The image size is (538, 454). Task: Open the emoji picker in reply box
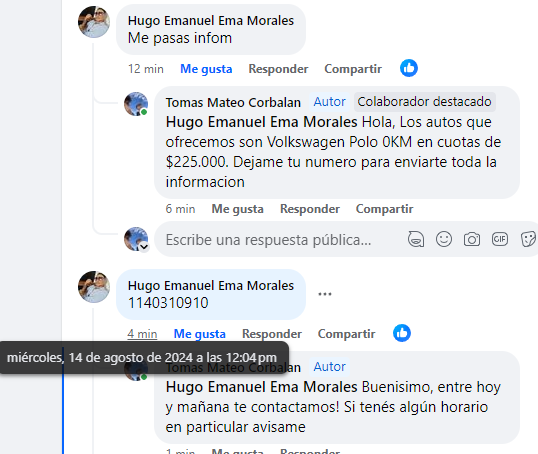pyautogui.click(x=444, y=239)
